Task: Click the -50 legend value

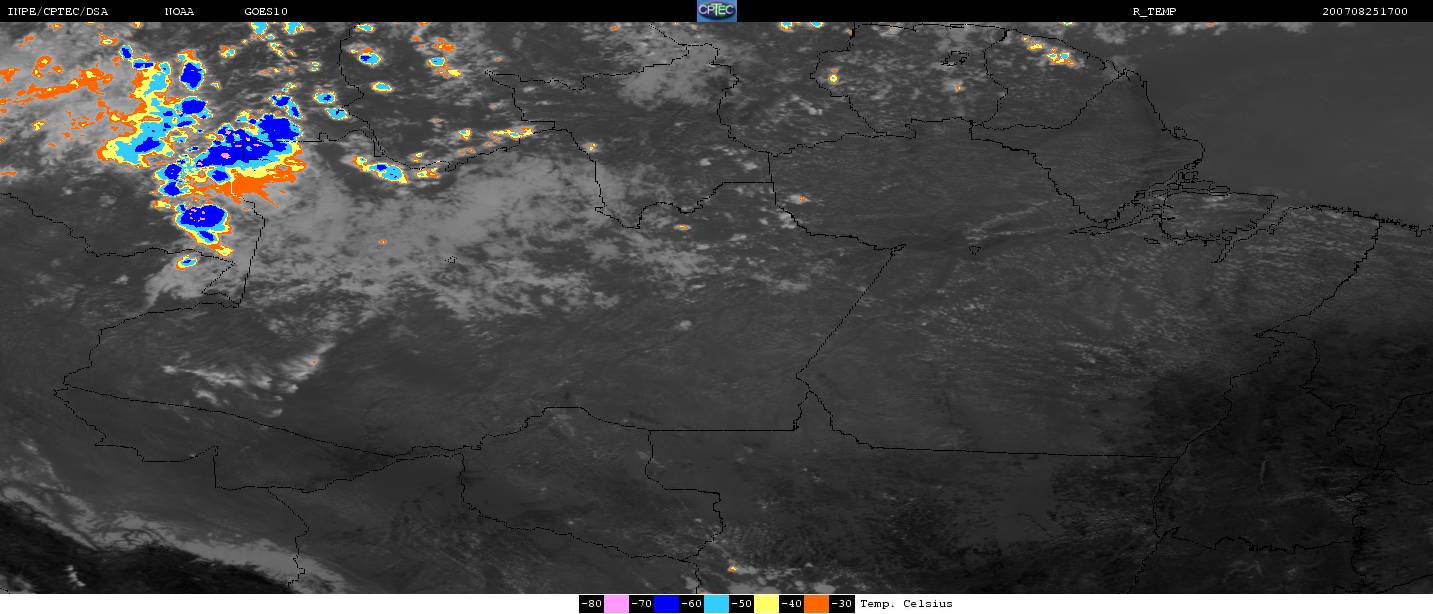Action: 741,604
